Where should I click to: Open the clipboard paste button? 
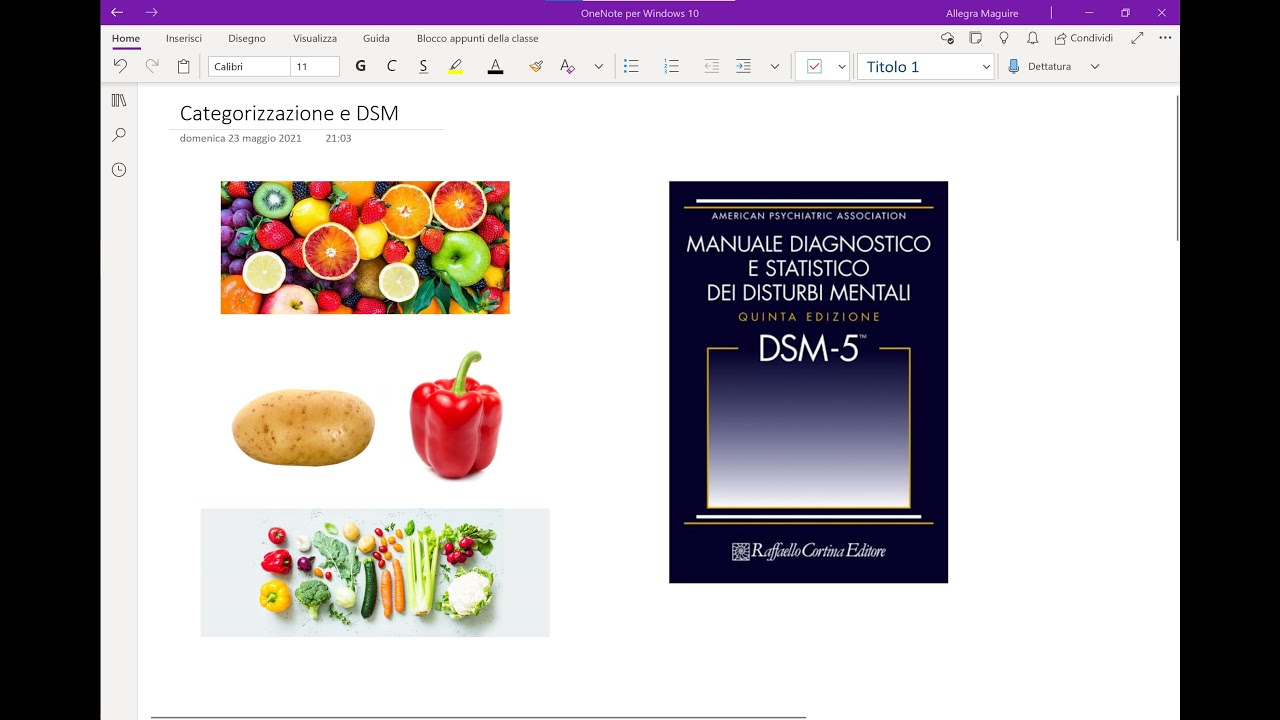[x=184, y=66]
